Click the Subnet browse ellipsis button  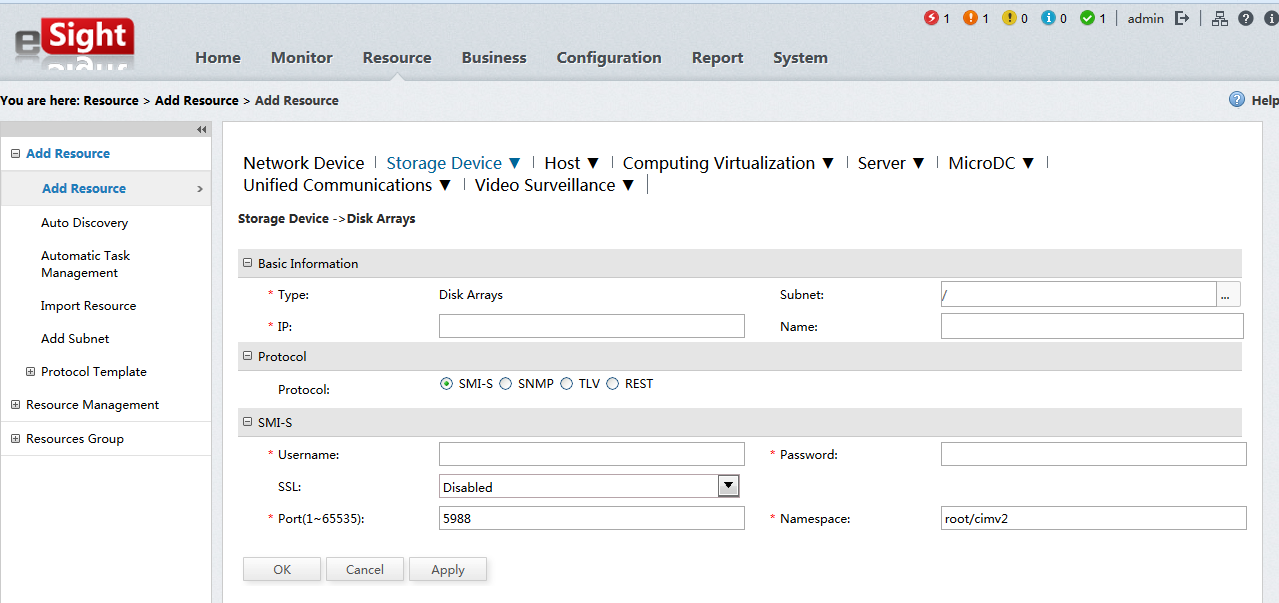click(1228, 294)
